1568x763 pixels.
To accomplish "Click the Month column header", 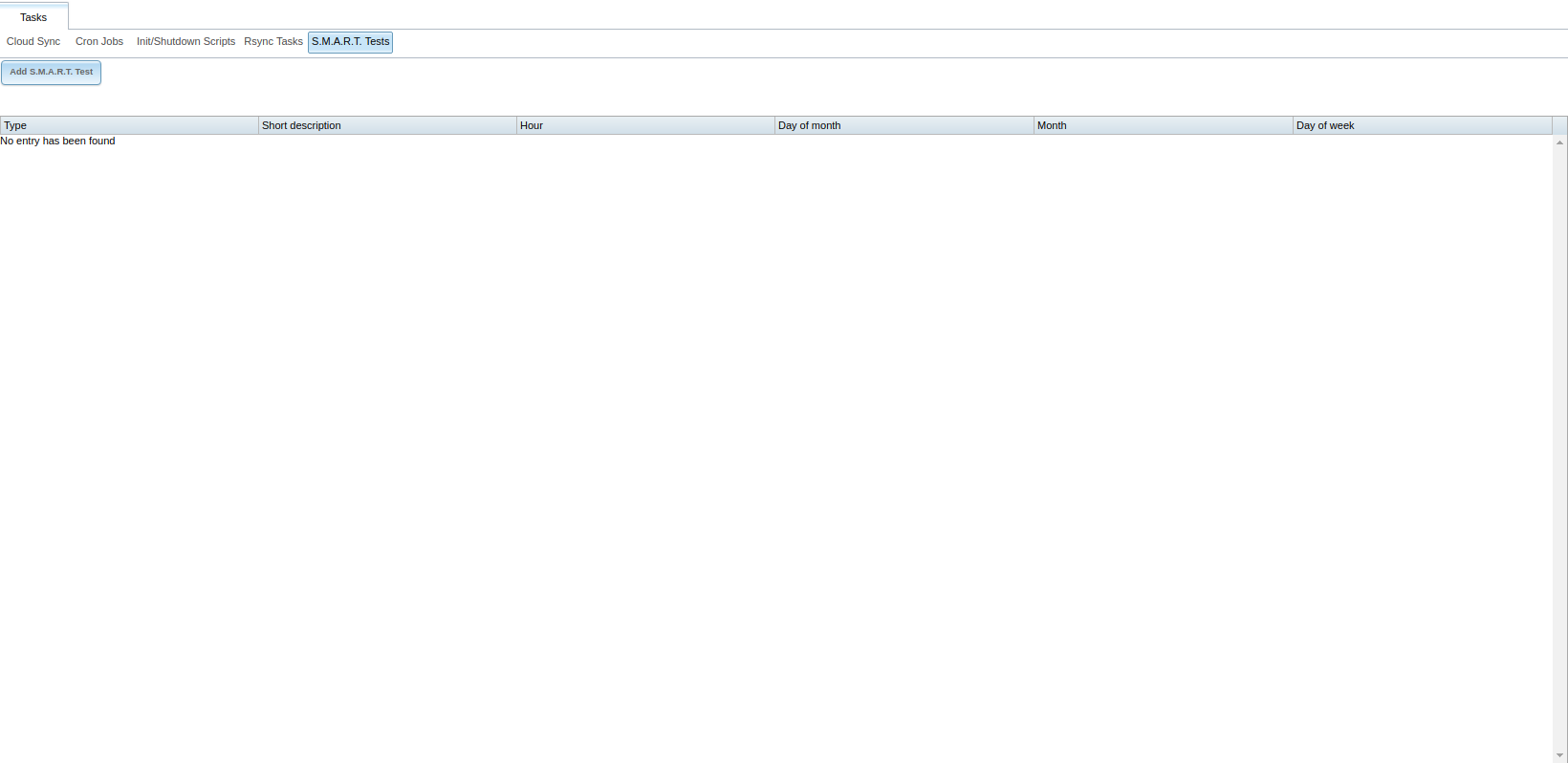I will click(x=1164, y=125).
